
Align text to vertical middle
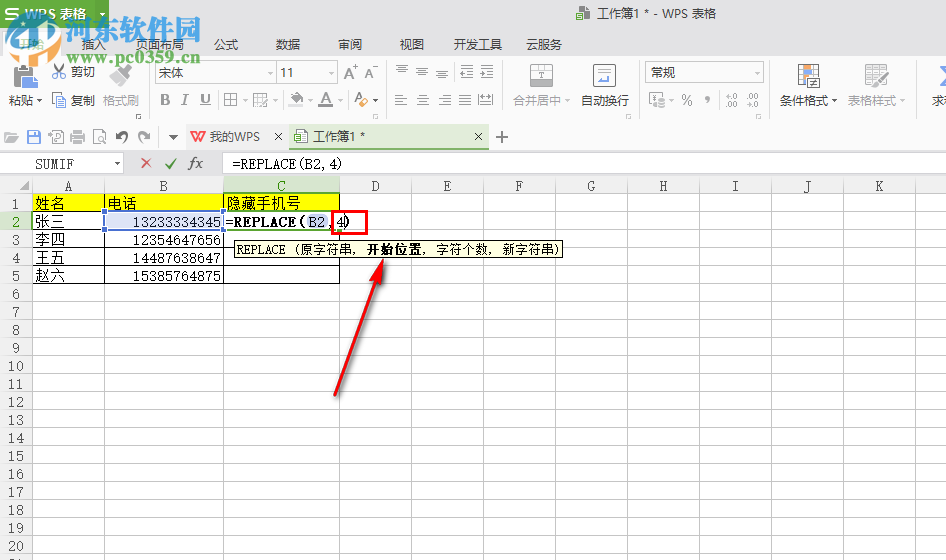422,72
